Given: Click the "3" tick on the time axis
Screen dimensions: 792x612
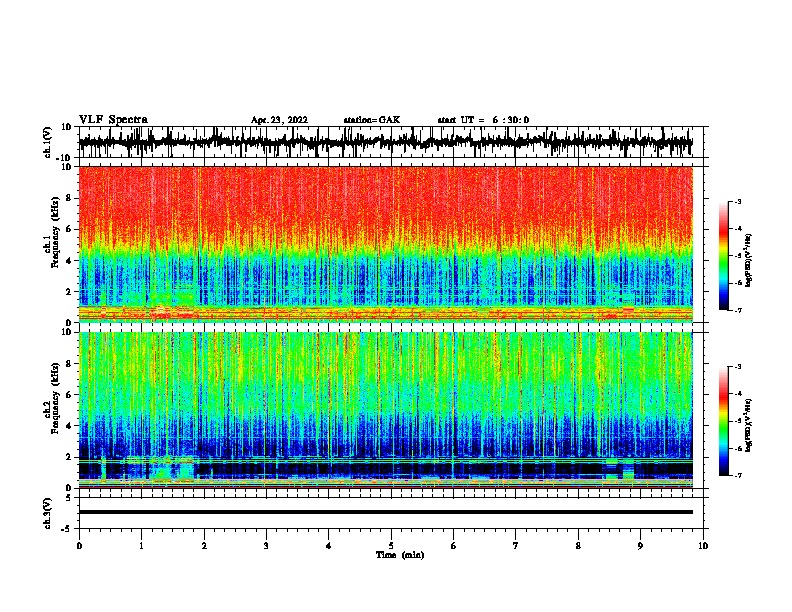Looking at the screenshot, I should 266,546.
